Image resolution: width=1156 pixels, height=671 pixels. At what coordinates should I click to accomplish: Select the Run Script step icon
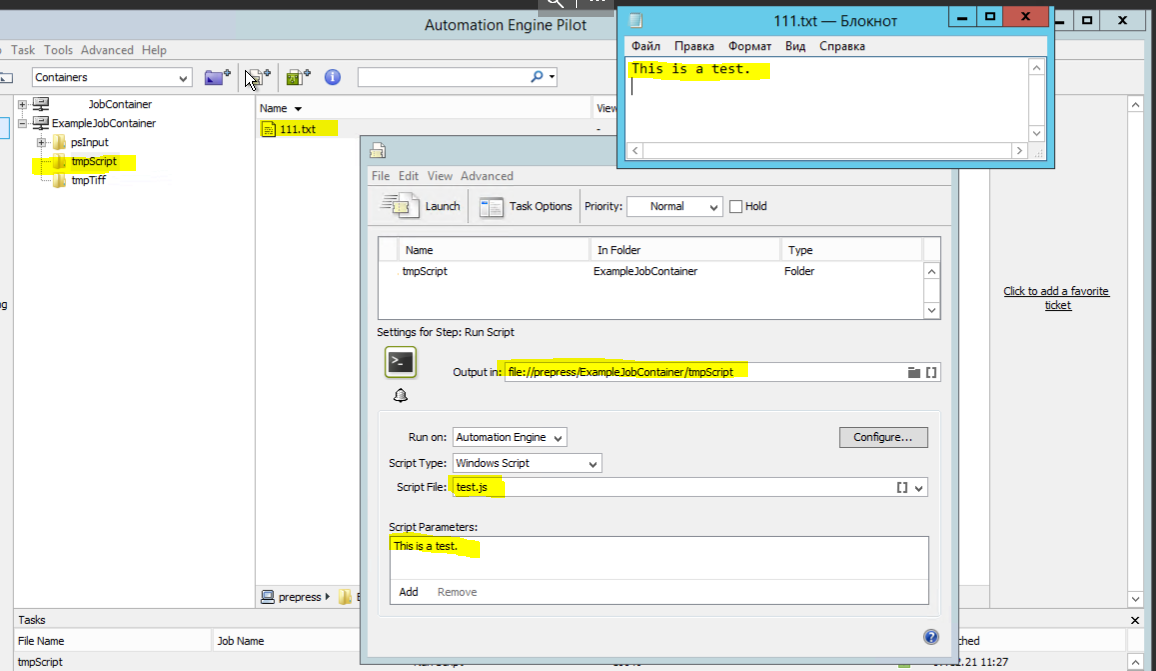pos(400,362)
